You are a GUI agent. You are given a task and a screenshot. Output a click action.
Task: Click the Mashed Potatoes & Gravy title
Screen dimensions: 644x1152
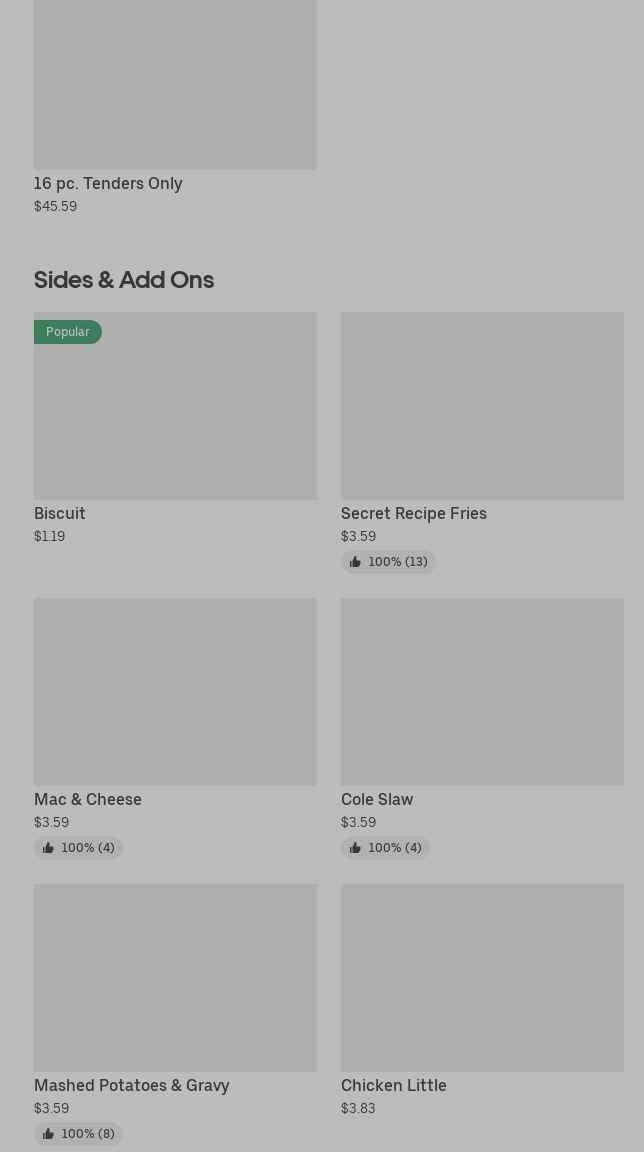coord(132,1086)
